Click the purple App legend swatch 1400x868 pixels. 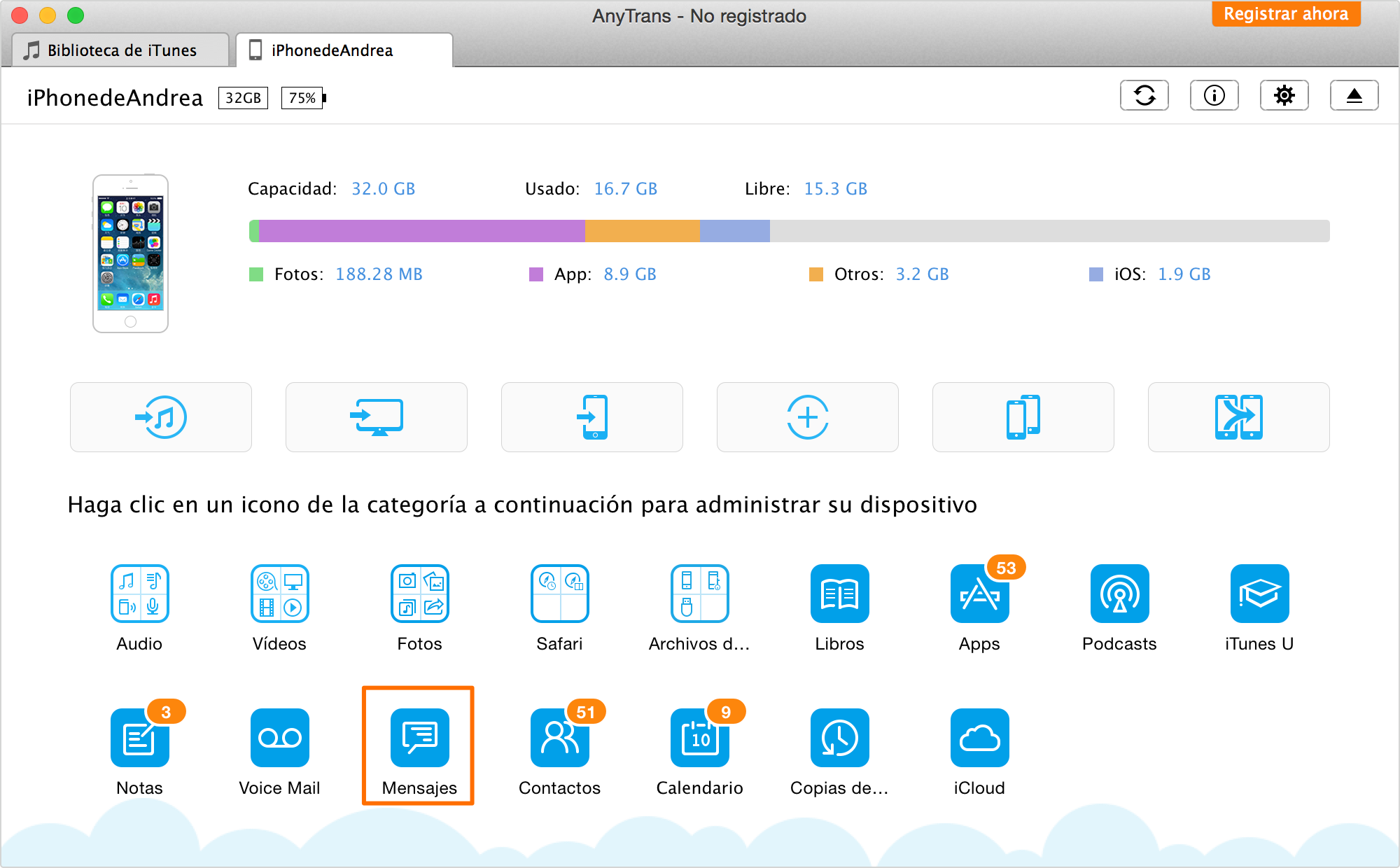(x=536, y=274)
